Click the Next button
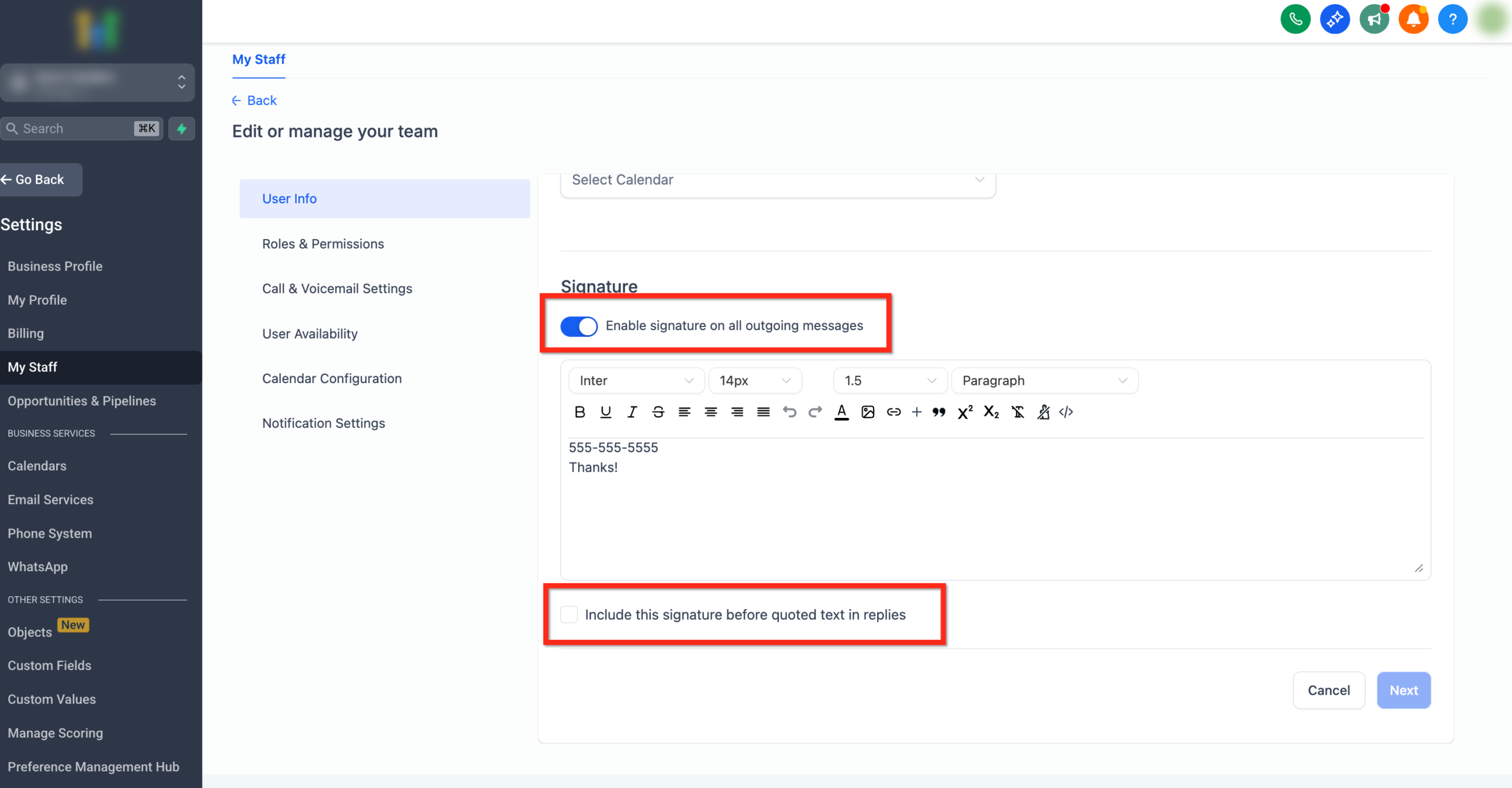Viewport: 1512px width, 788px height. 1403,690
